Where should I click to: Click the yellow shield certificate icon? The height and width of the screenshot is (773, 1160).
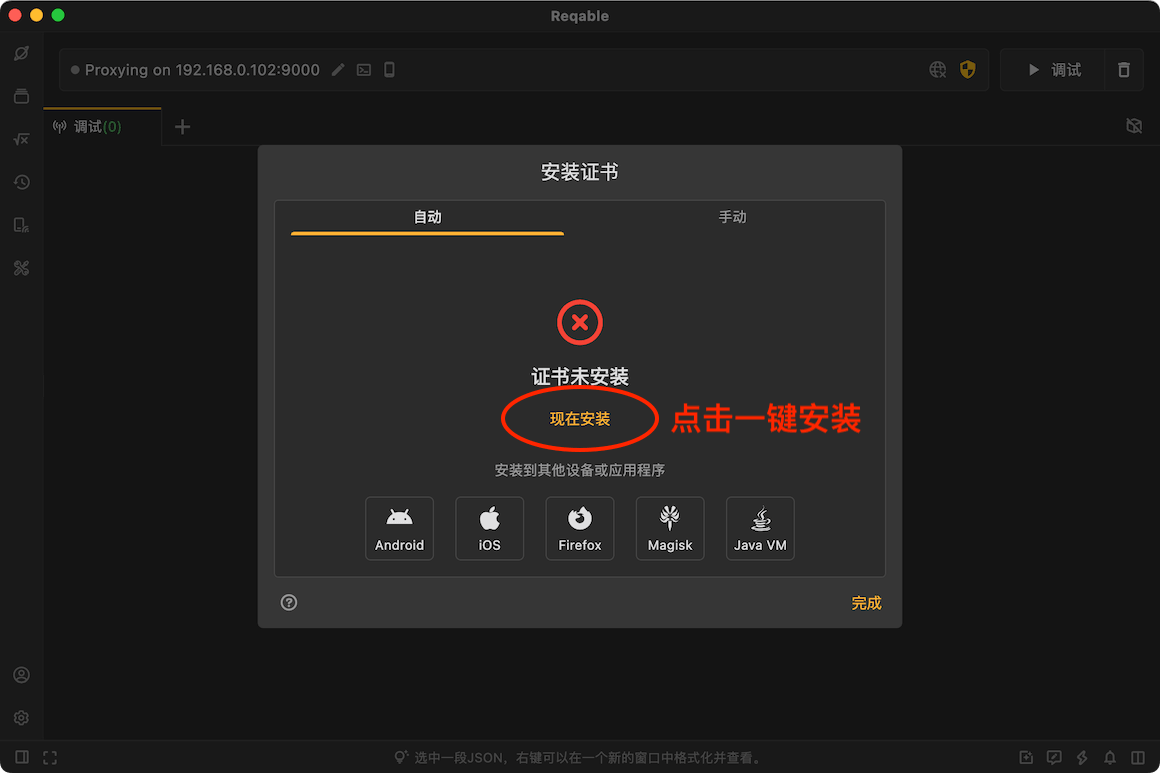point(967,70)
